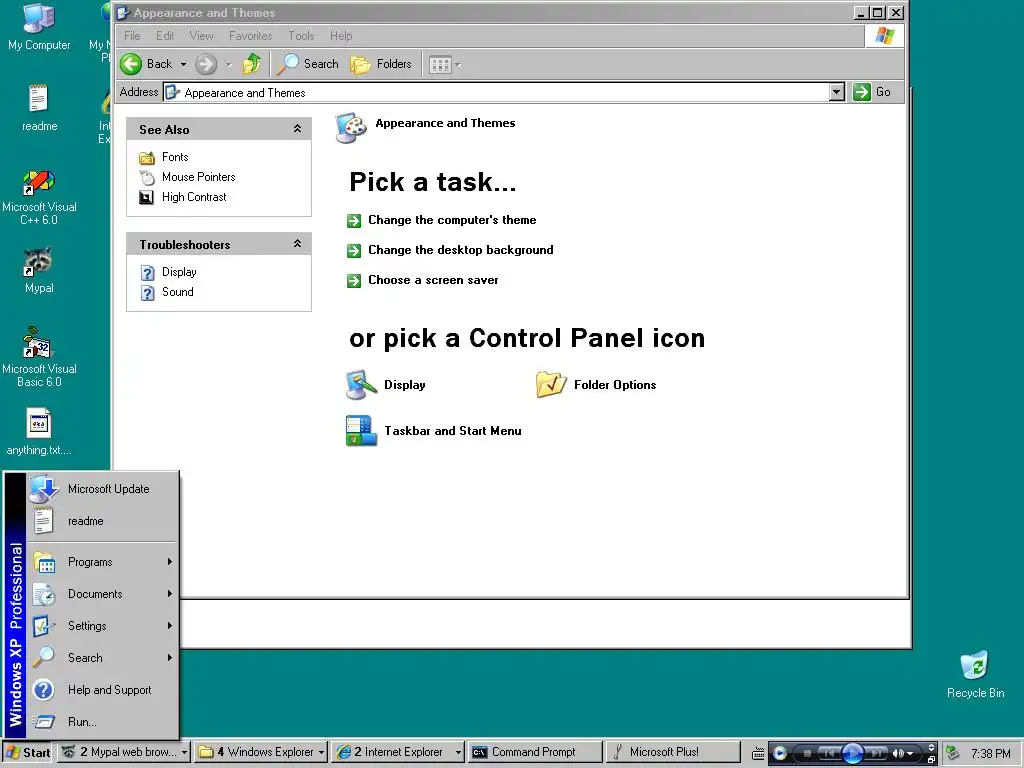Image resolution: width=1024 pixels, height=768 pixels.
Task: Open the Views toolbar button
Action: click(444, 65)
